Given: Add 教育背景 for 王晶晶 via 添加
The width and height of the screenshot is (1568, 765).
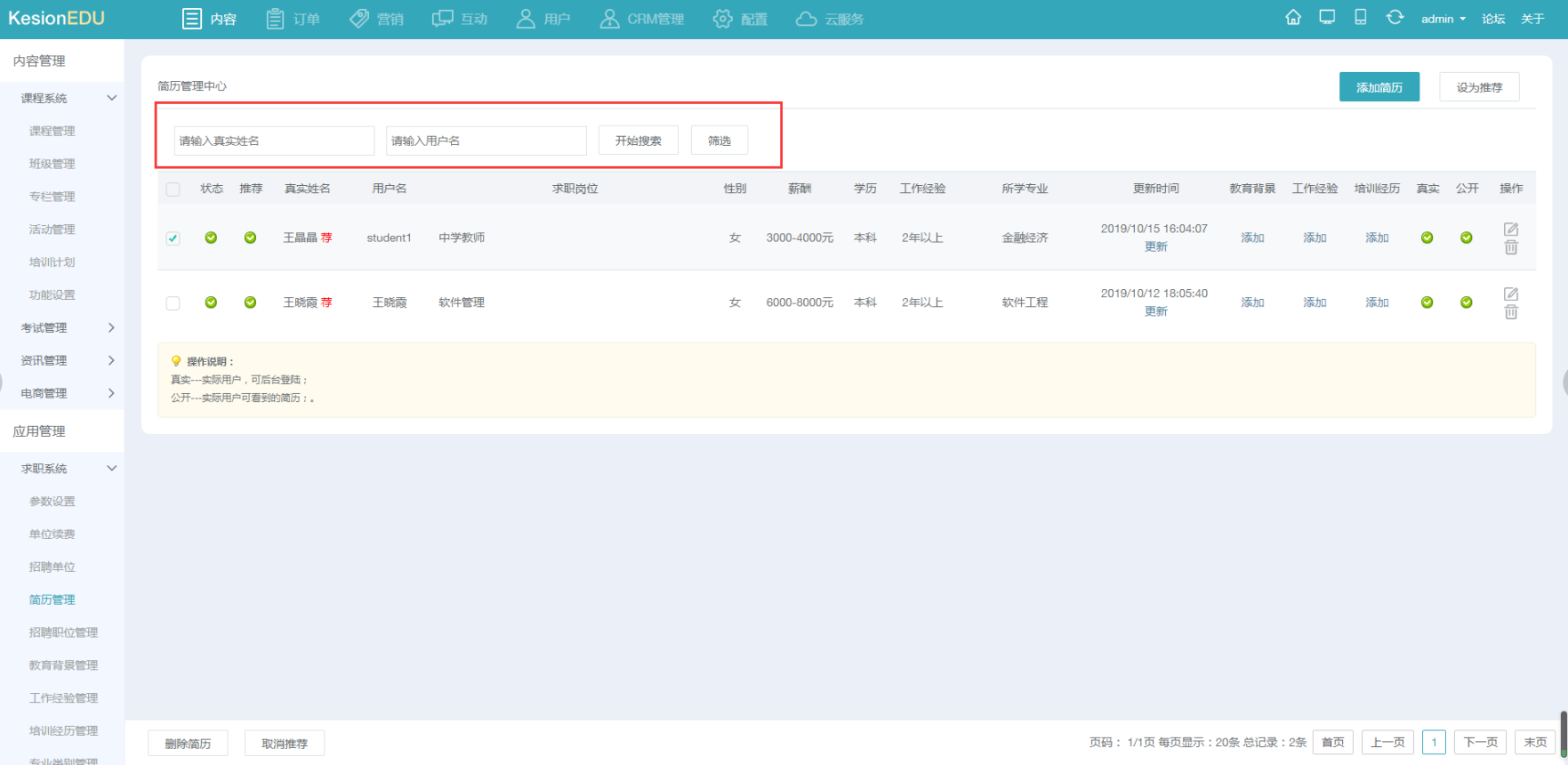Looking at the screenshot, I should click(1252, 238).
